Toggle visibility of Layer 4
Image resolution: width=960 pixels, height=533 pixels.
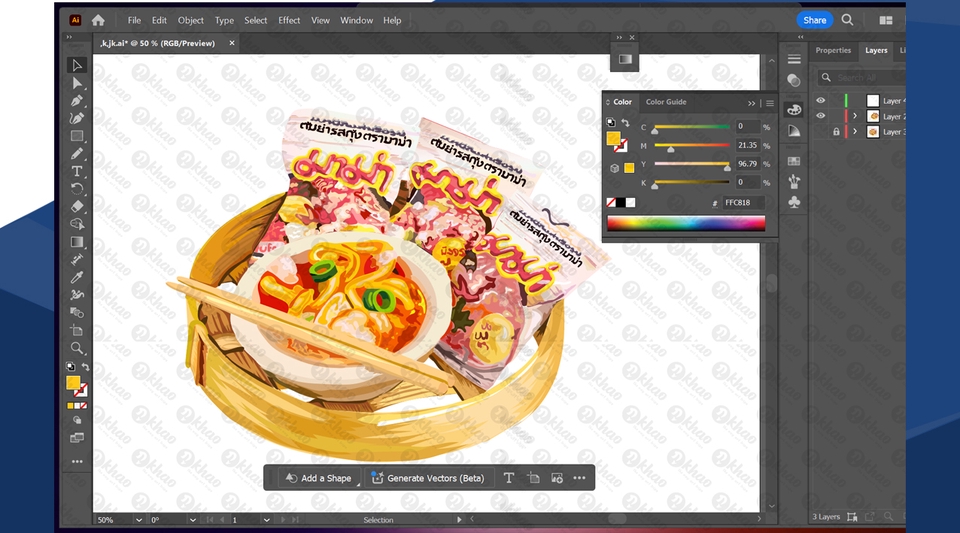[x=820, y=100]
